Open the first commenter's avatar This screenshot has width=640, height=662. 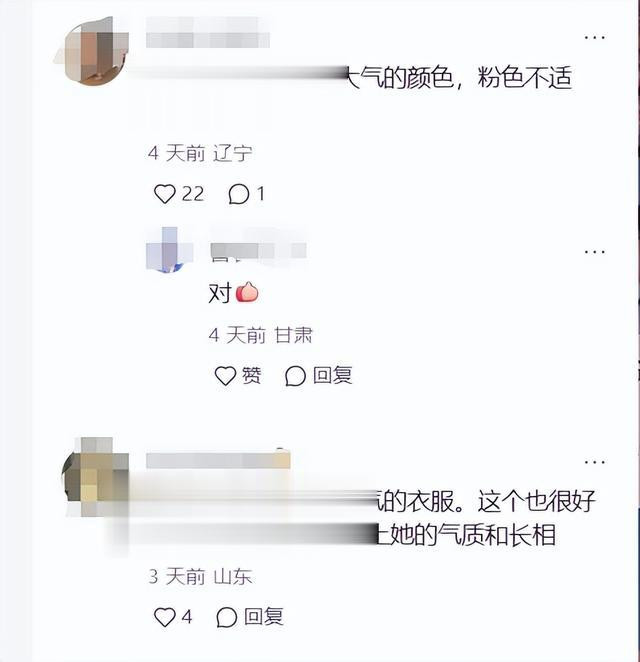(94, 51)
